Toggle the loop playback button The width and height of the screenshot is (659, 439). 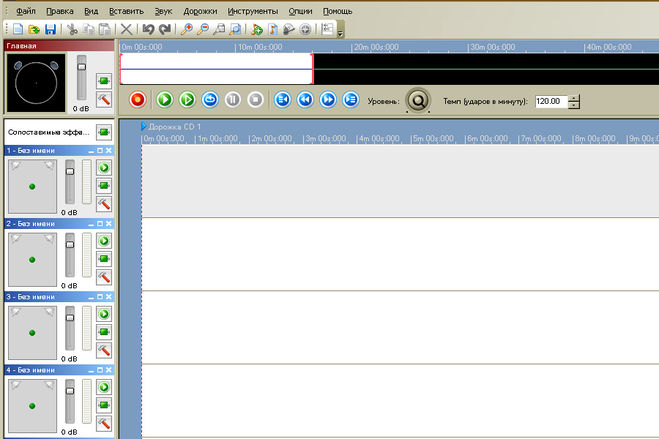[210, 100]
